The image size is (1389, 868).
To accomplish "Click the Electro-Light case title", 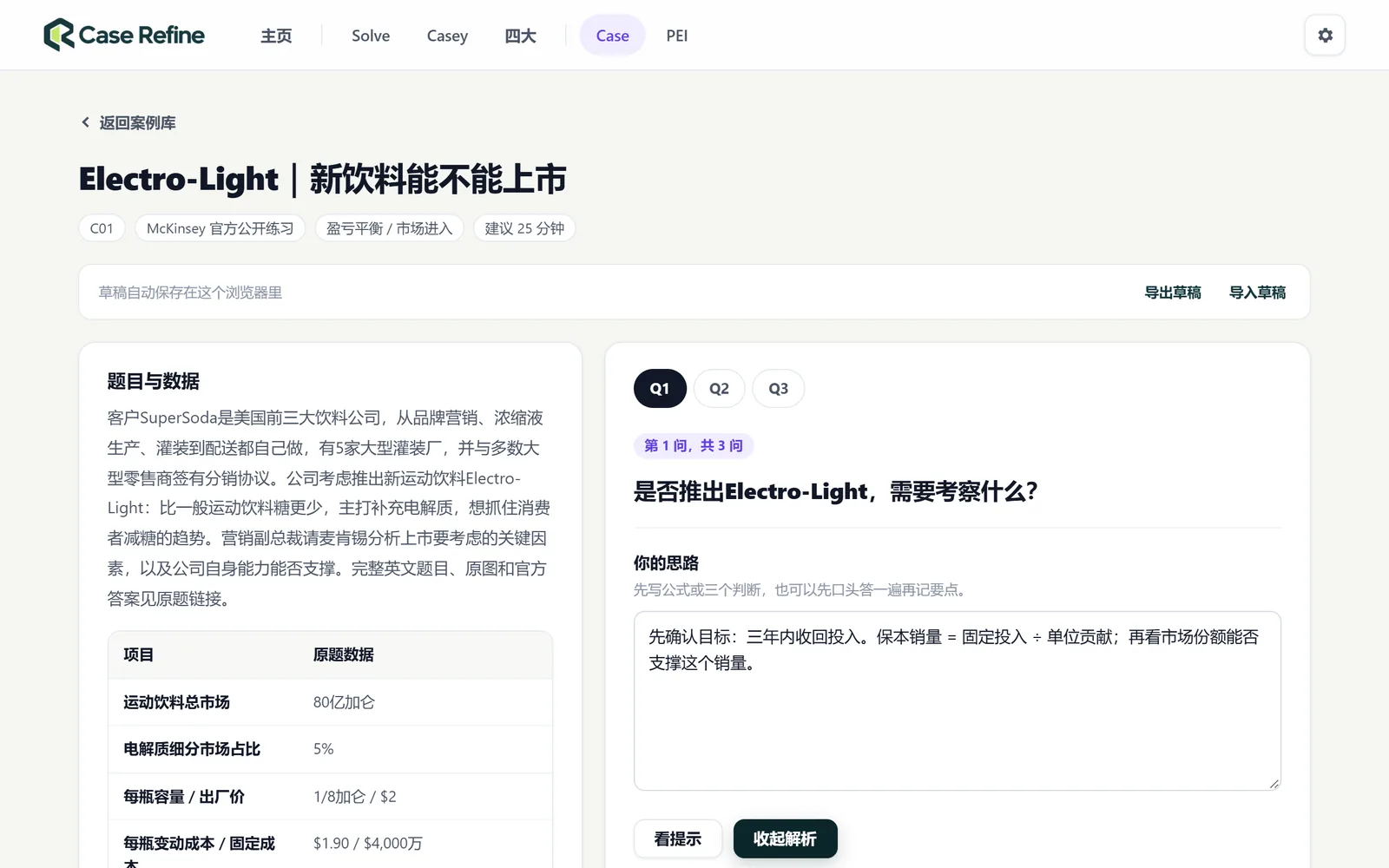I will point(322,179).
